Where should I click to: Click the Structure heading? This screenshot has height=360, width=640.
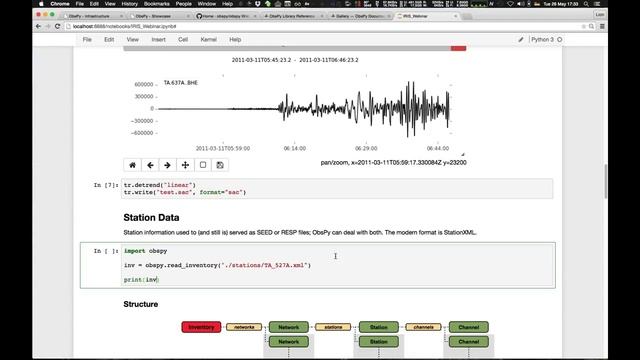[x=141, y=304]
